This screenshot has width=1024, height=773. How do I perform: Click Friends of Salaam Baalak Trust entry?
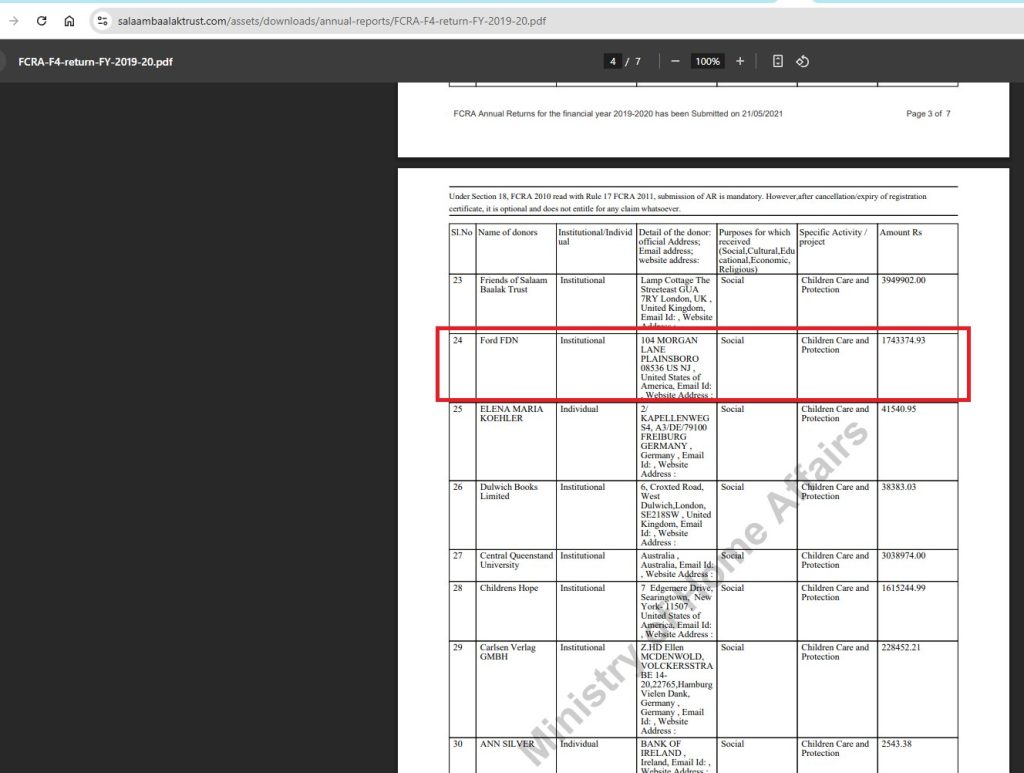[513, 285]
